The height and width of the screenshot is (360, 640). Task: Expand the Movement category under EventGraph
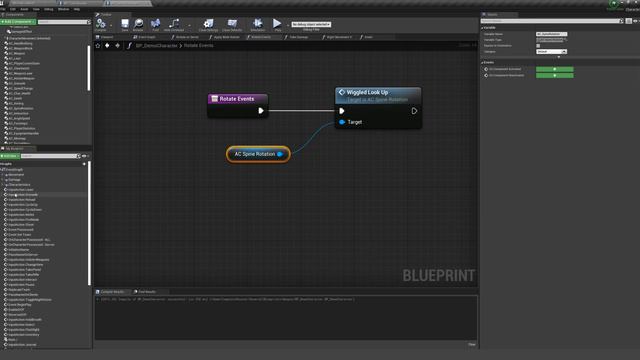(3, 175)
